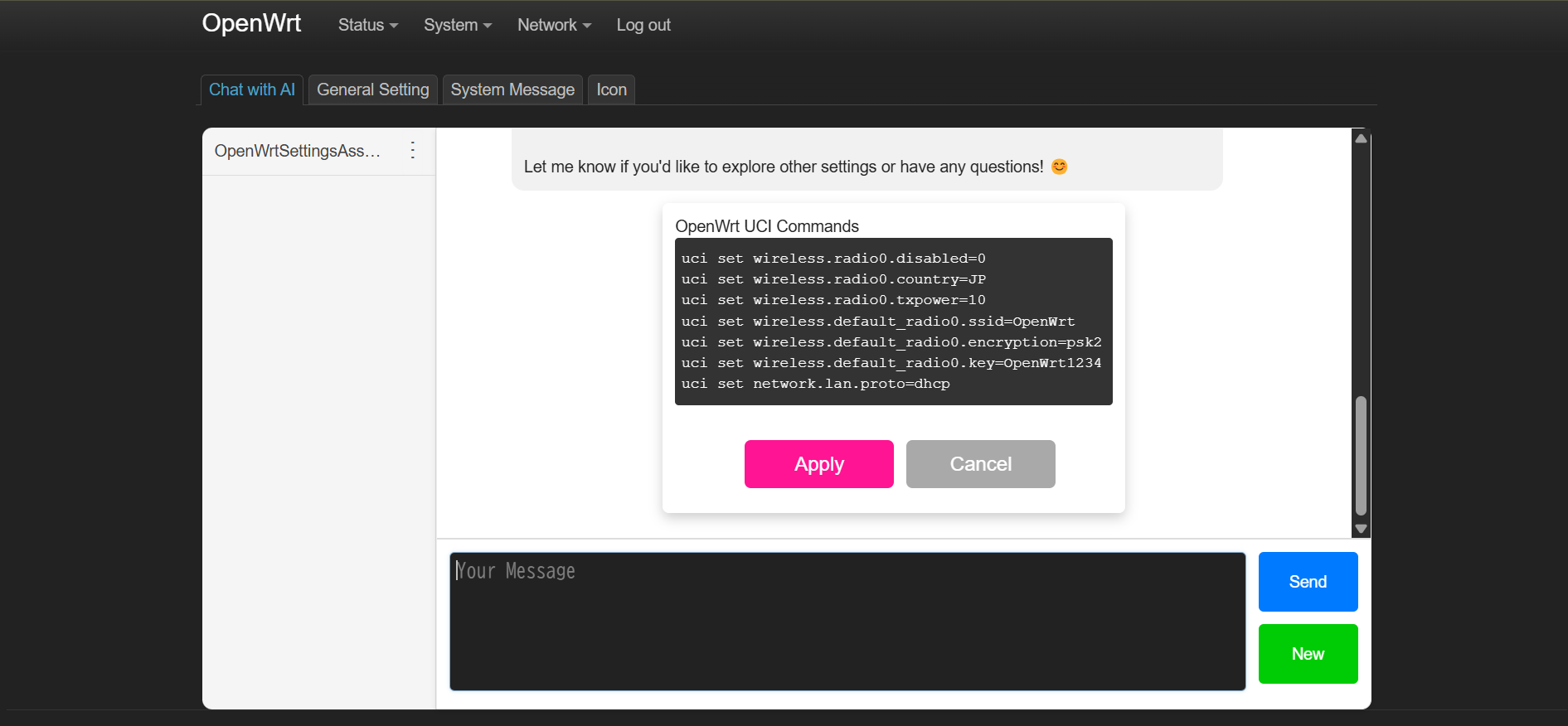The width and height of the screenshot is (1568, 726).
Task: Cancel the UCI commands dialog
Action: 981,464
